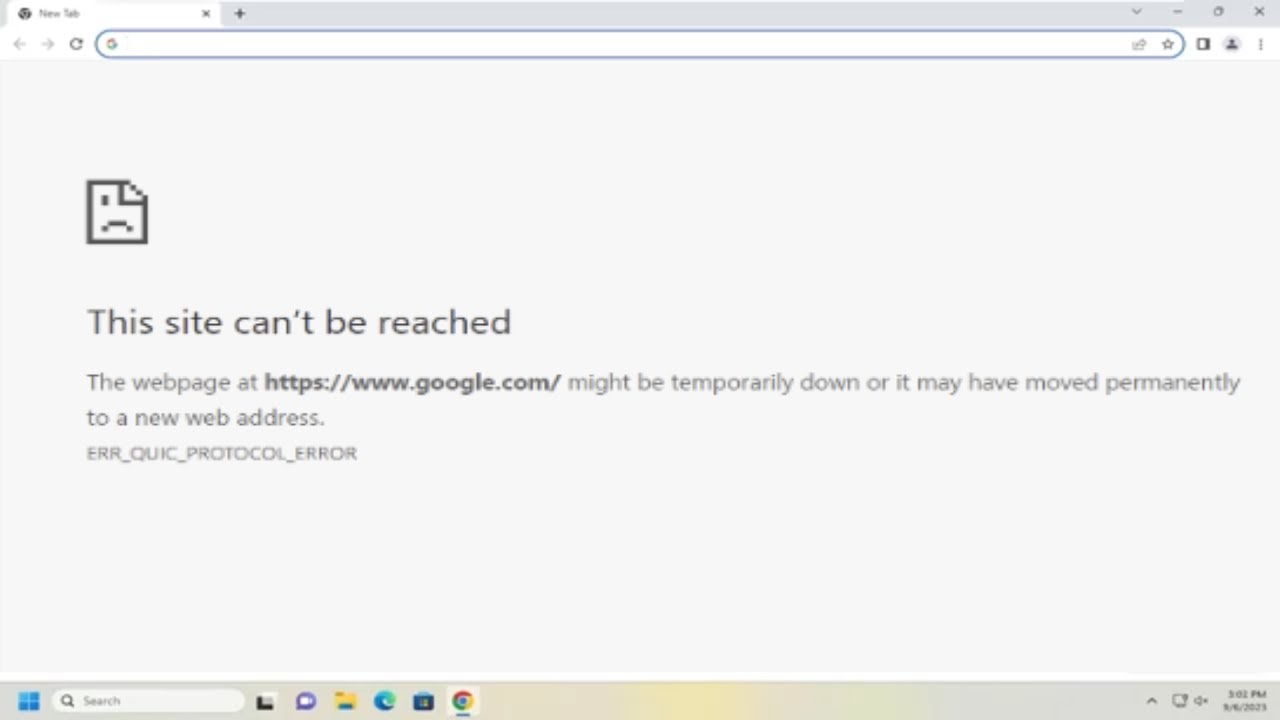1280x720 pixels.
Task: Open the Chrome three-dot menu
Action: coord(1260,44)
